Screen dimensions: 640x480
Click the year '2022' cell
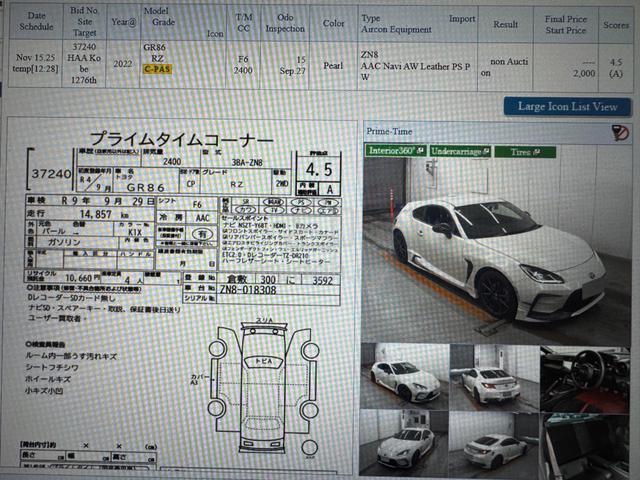[122, 64]
